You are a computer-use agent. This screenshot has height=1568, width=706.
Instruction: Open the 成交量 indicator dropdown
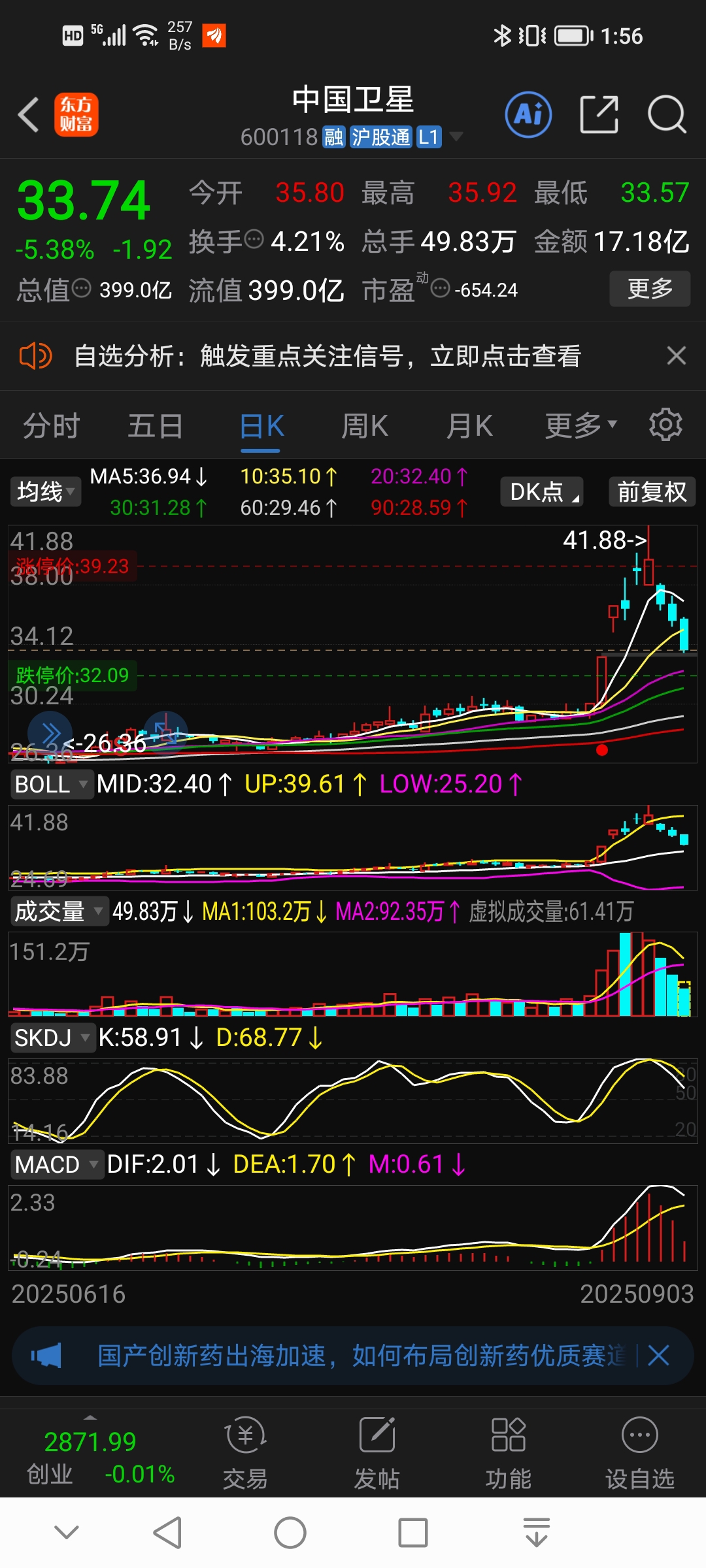click(59, 911)
